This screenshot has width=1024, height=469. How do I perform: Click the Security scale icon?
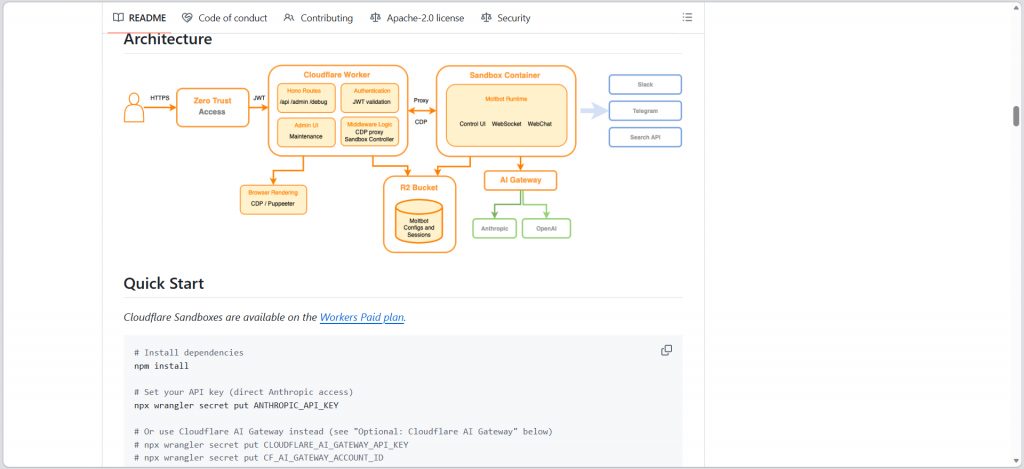[x=486, y=17]
